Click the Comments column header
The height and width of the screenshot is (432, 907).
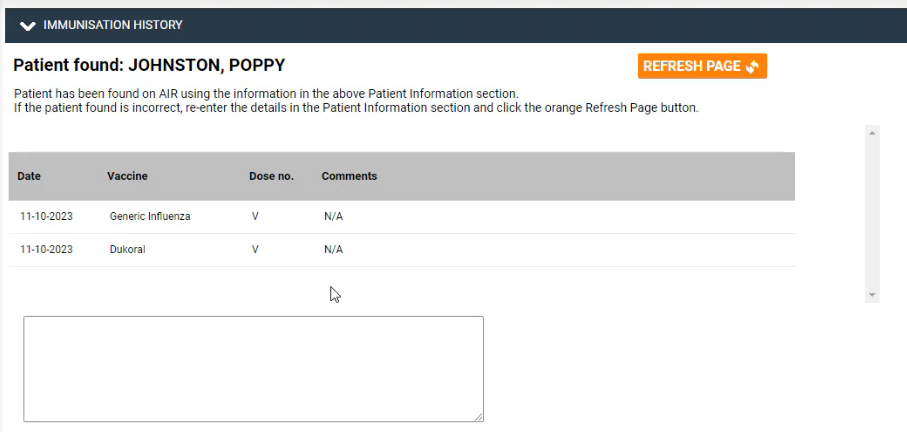349,176
